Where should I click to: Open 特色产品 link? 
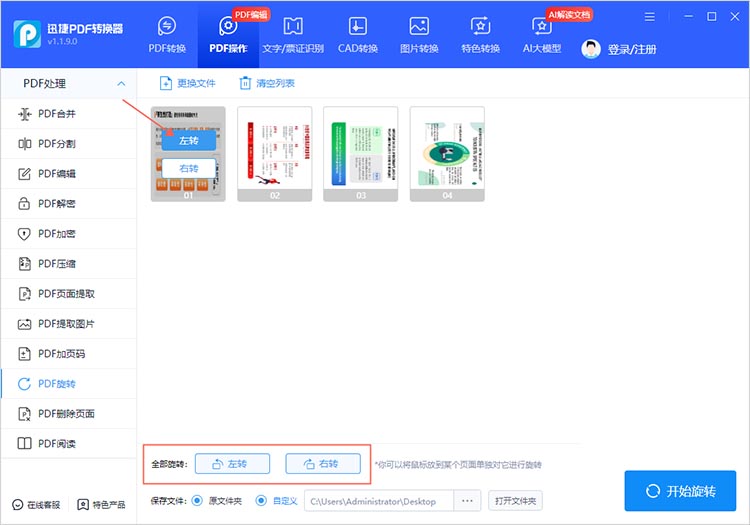[x=101, y=505]
